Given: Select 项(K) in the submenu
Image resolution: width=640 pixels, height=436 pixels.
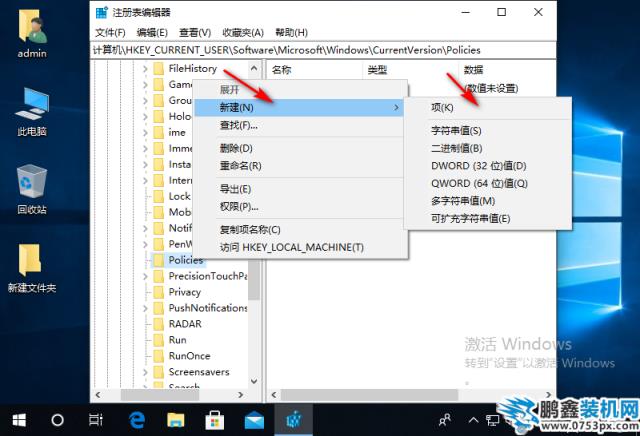Looking at the screenshot, I should tap(488, 108).
